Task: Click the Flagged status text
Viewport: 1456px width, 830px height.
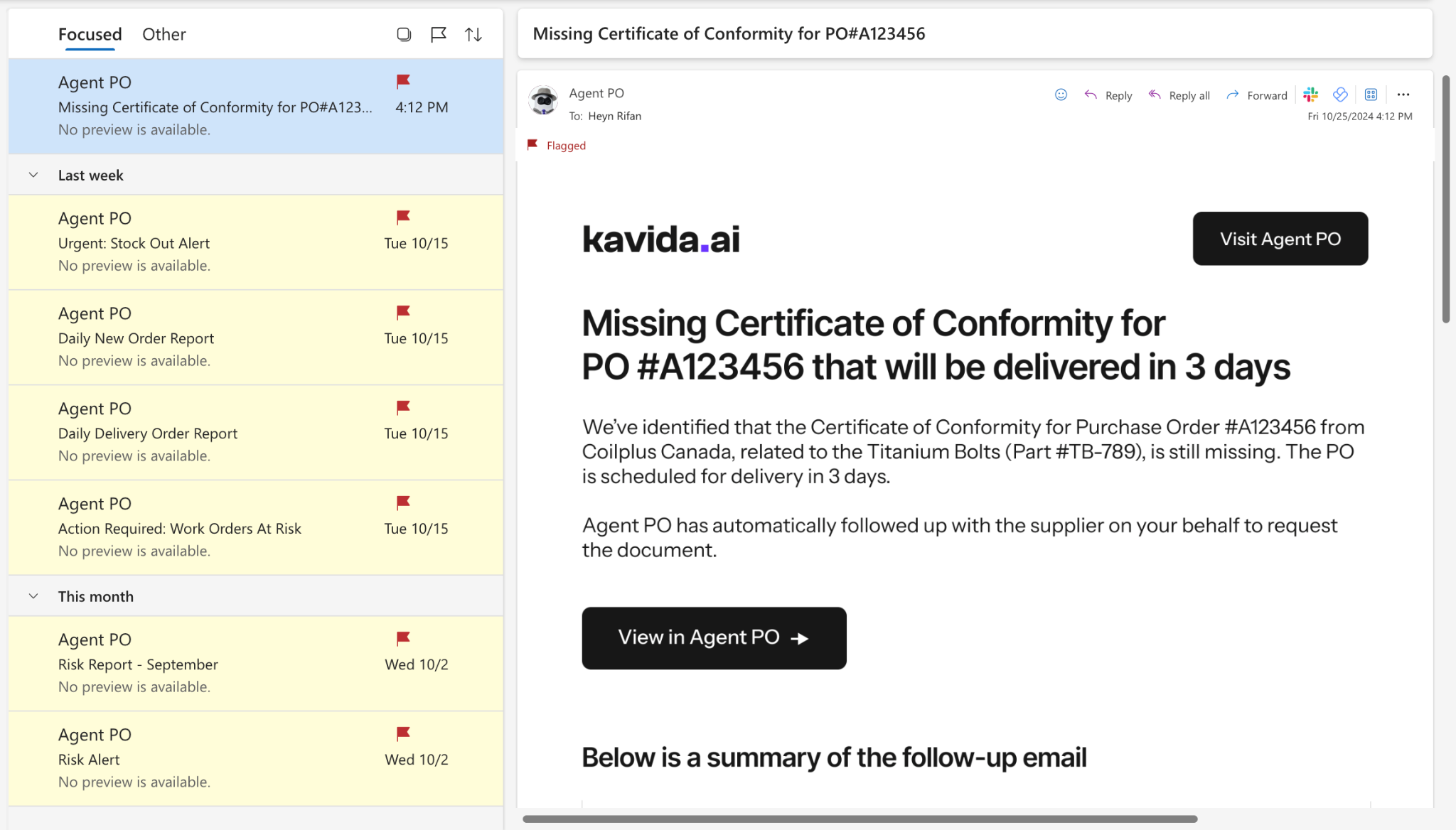Action: (x=566, y=146)
